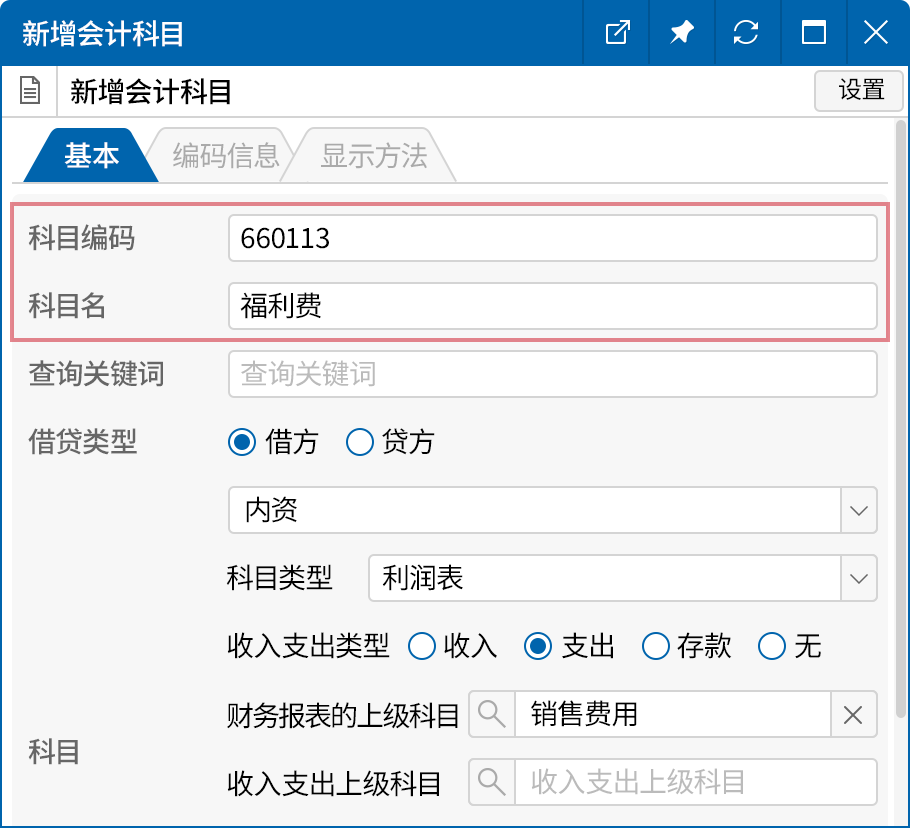Click the 查询关键词 input field
Screen dimensions: 910x828
pyautogui.click(x=552, y=374)
